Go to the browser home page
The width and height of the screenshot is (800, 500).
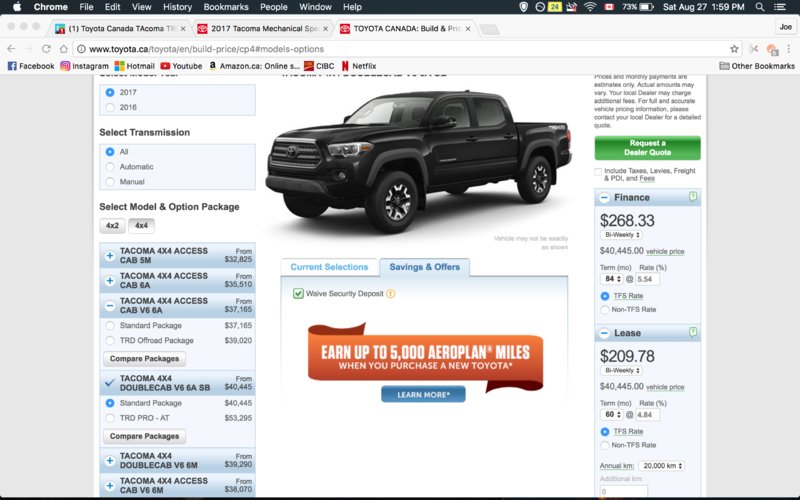point(63,49)
